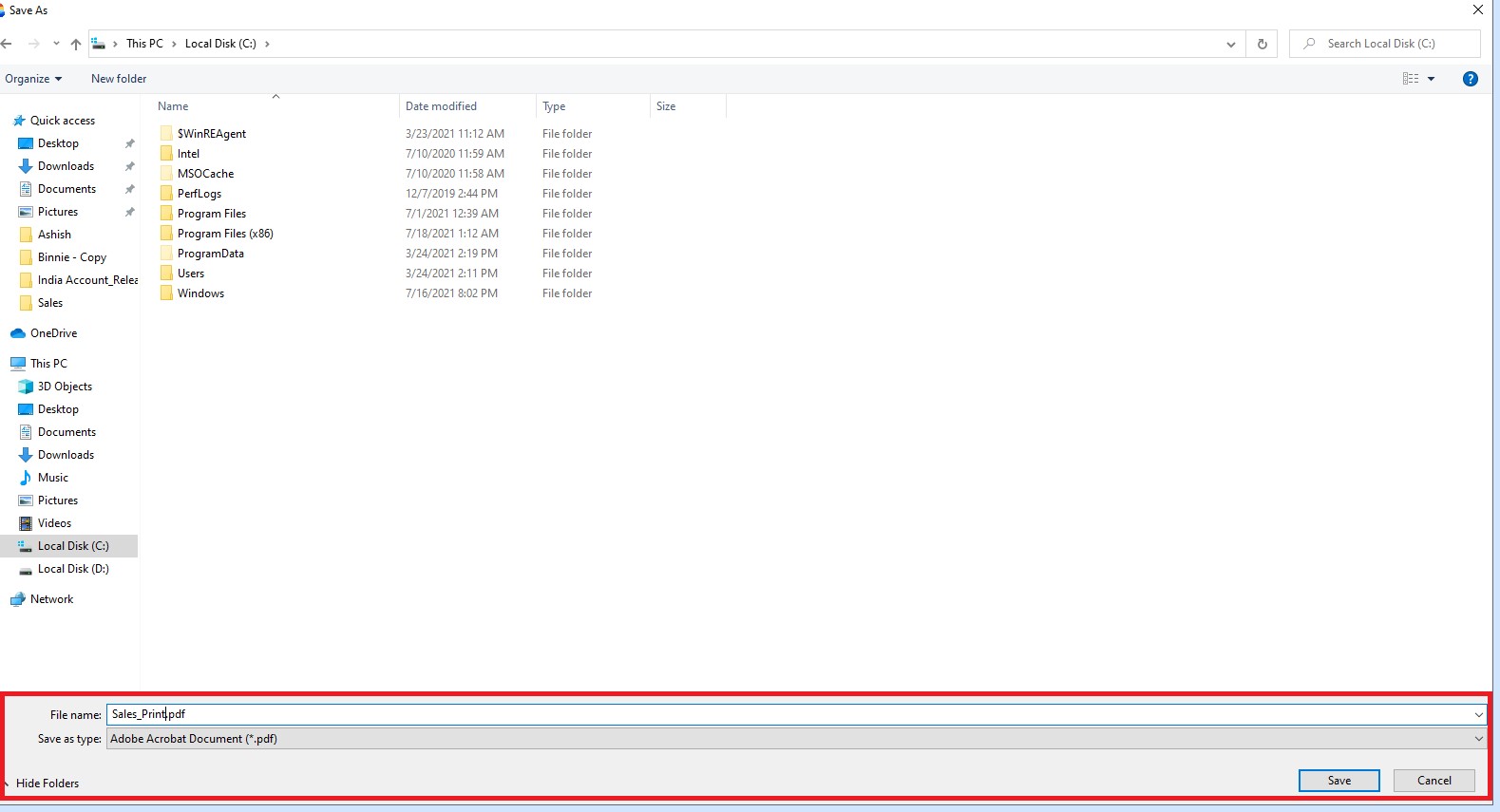
Task: Open pinned Downloads under Quick access
Action: pos(66,166)
